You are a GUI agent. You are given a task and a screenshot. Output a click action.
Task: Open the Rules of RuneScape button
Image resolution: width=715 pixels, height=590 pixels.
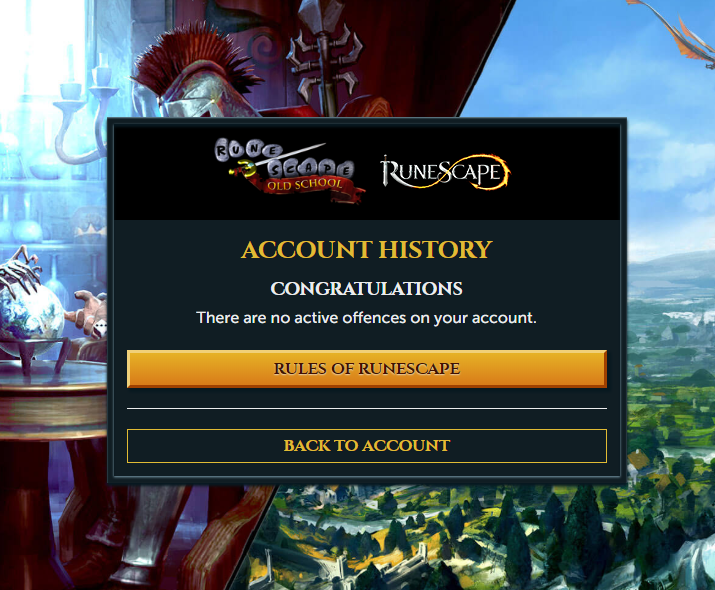click(x=367, y=369)
